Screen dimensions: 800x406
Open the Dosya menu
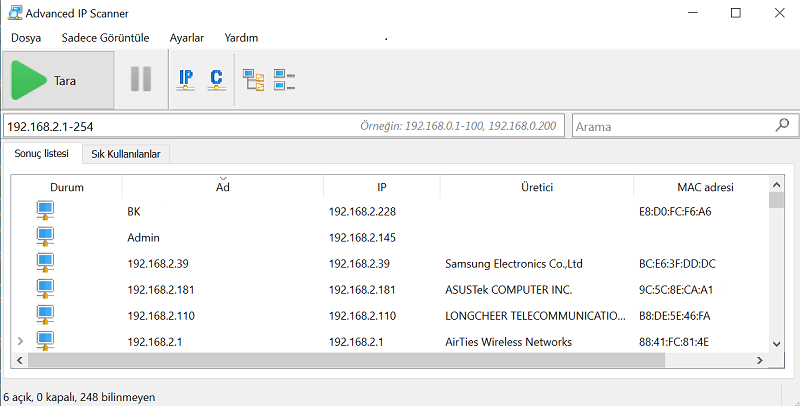pyautogui.click(x=26, y=38)
